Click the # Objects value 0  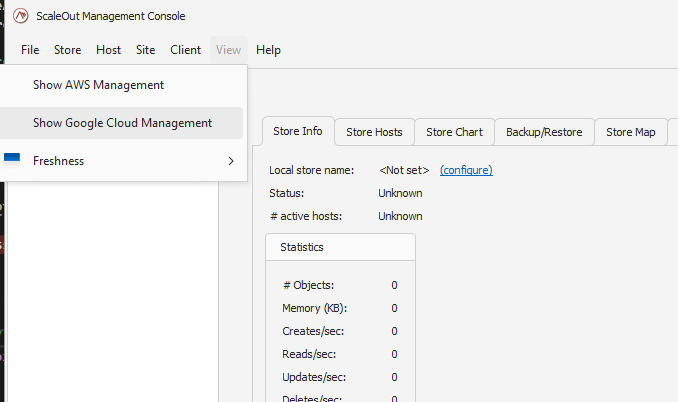tap(394, 285)
